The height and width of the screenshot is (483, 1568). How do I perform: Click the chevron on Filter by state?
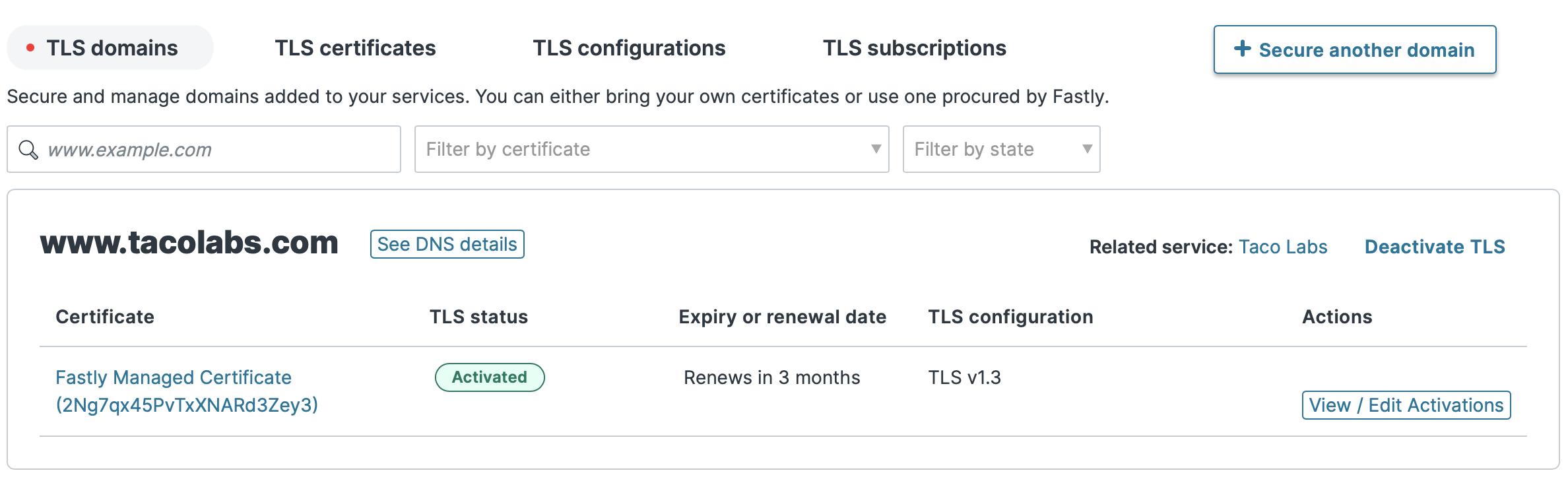pyautogui.click(x=1087, y=149)
